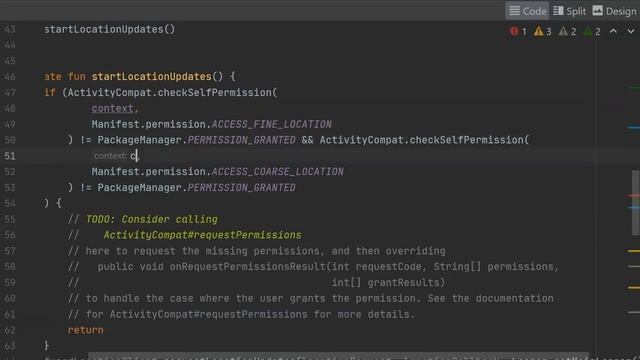Click startLocationUpdates function name on line 46

[x=151, y=76]
